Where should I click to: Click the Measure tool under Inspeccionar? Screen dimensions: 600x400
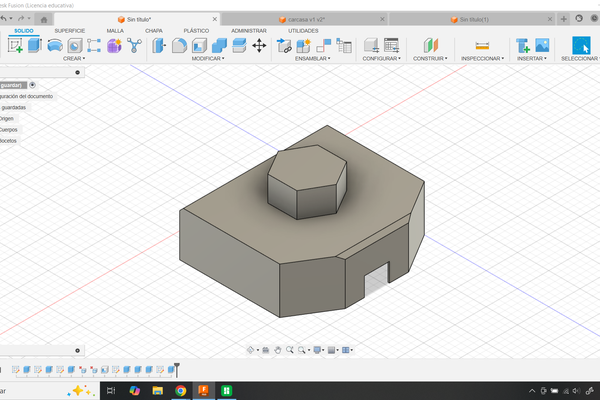coord(482,45)
